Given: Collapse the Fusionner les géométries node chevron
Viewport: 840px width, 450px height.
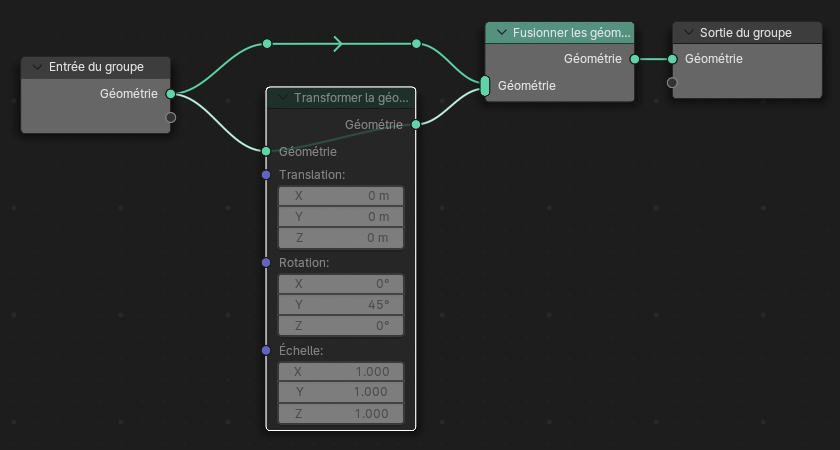Looking at the screenshot, I should 502,33.
